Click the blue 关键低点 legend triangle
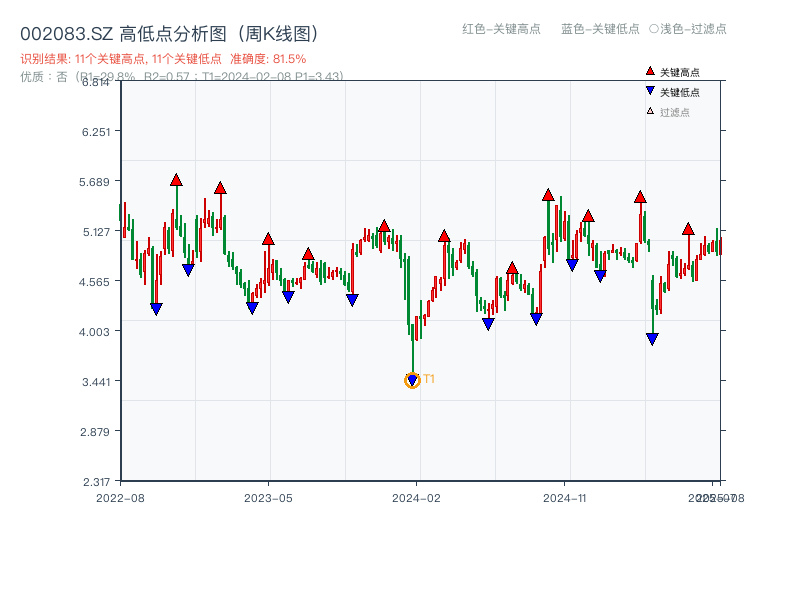 [650, 92]
